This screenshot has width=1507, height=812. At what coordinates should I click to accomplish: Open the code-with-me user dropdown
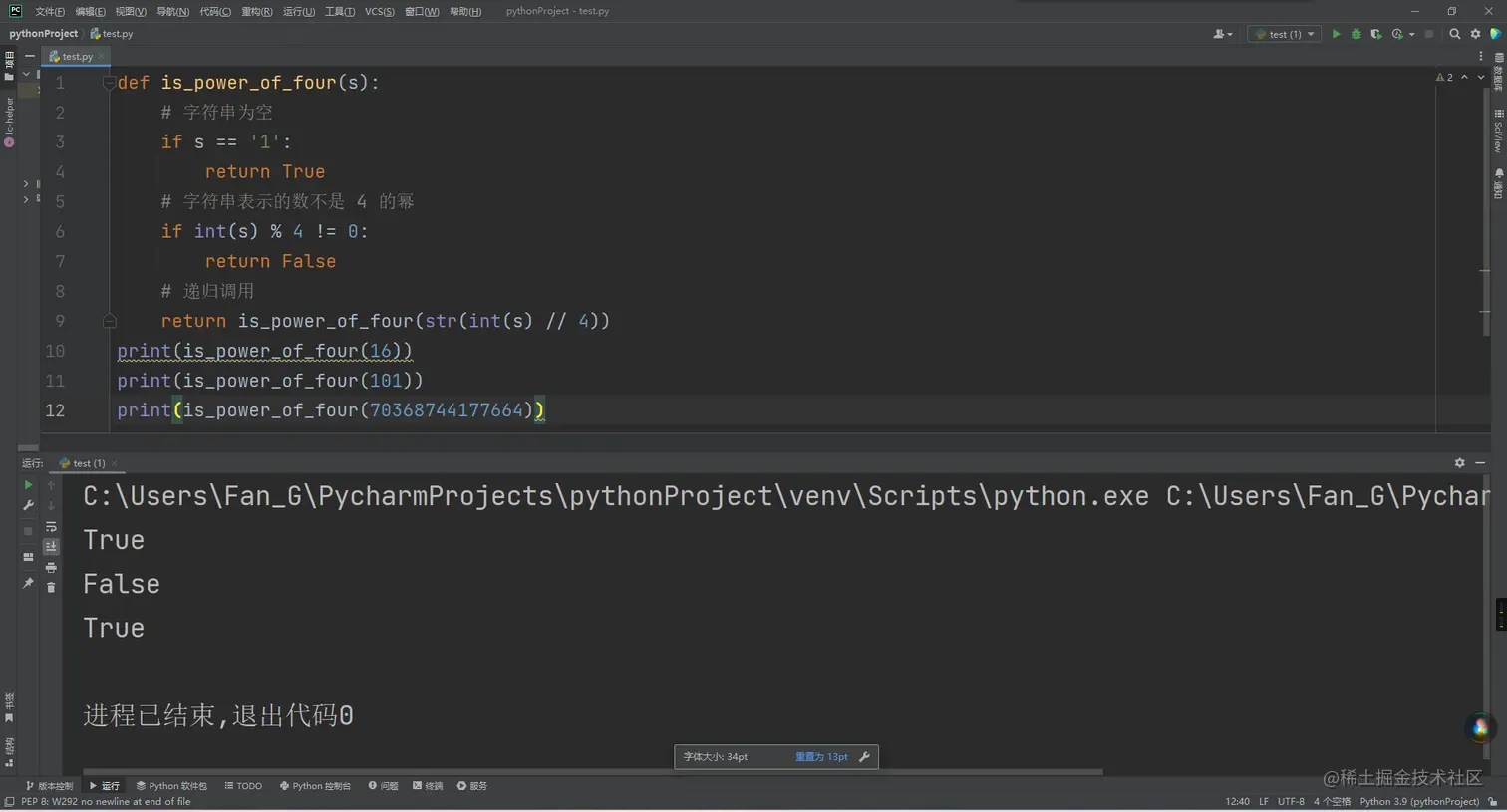pos(1223,34)
